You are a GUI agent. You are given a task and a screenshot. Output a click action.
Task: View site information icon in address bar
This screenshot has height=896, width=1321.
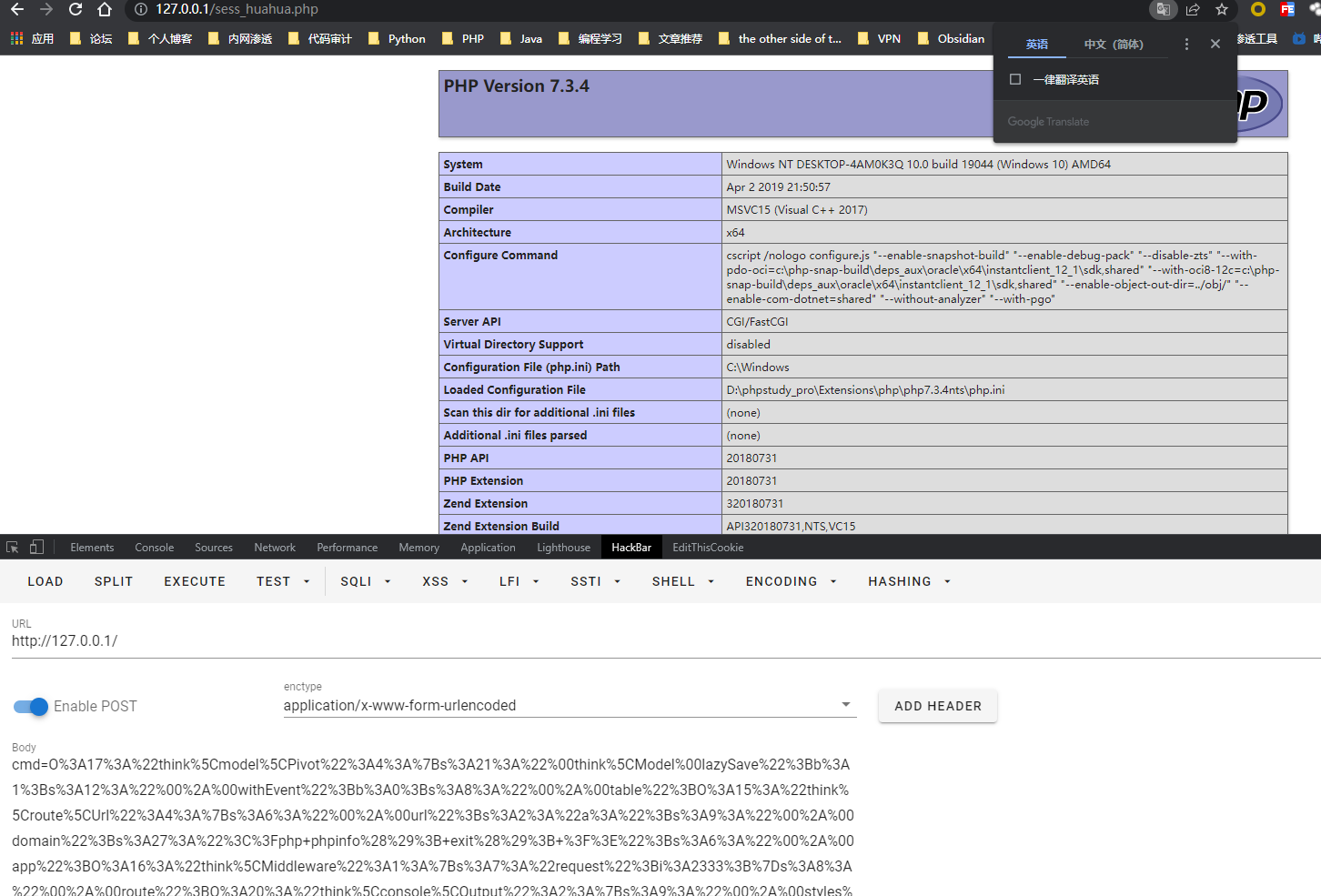pyautogui.click(x=141, y=9)
